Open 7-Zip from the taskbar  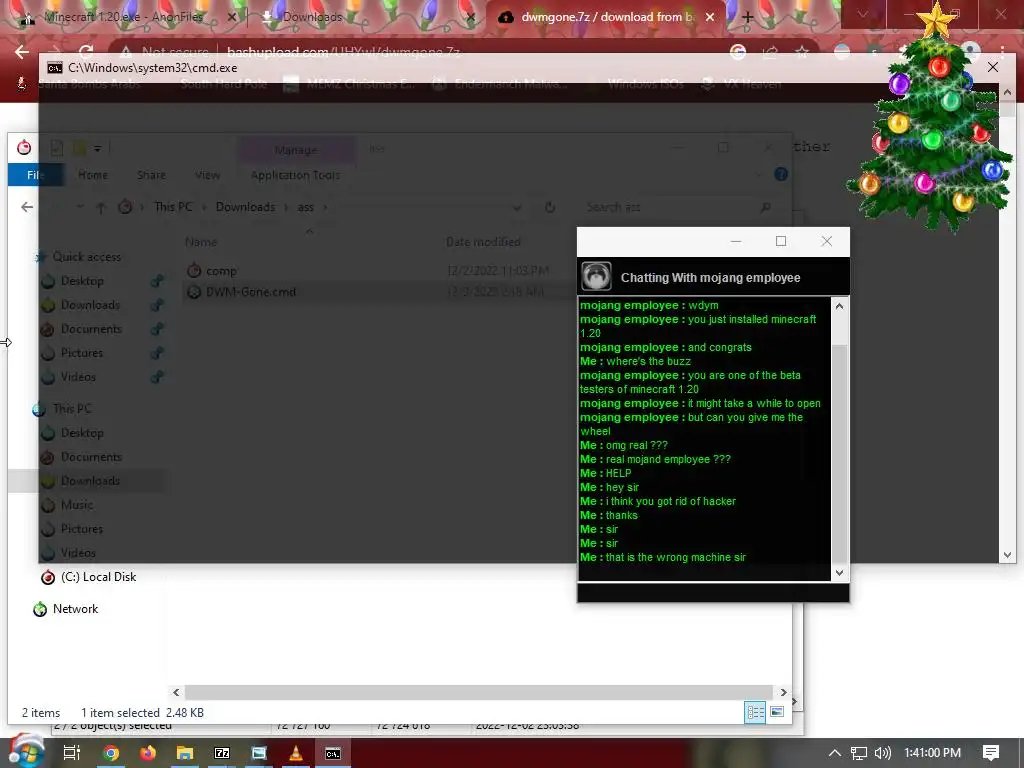[x=222, y=753]
